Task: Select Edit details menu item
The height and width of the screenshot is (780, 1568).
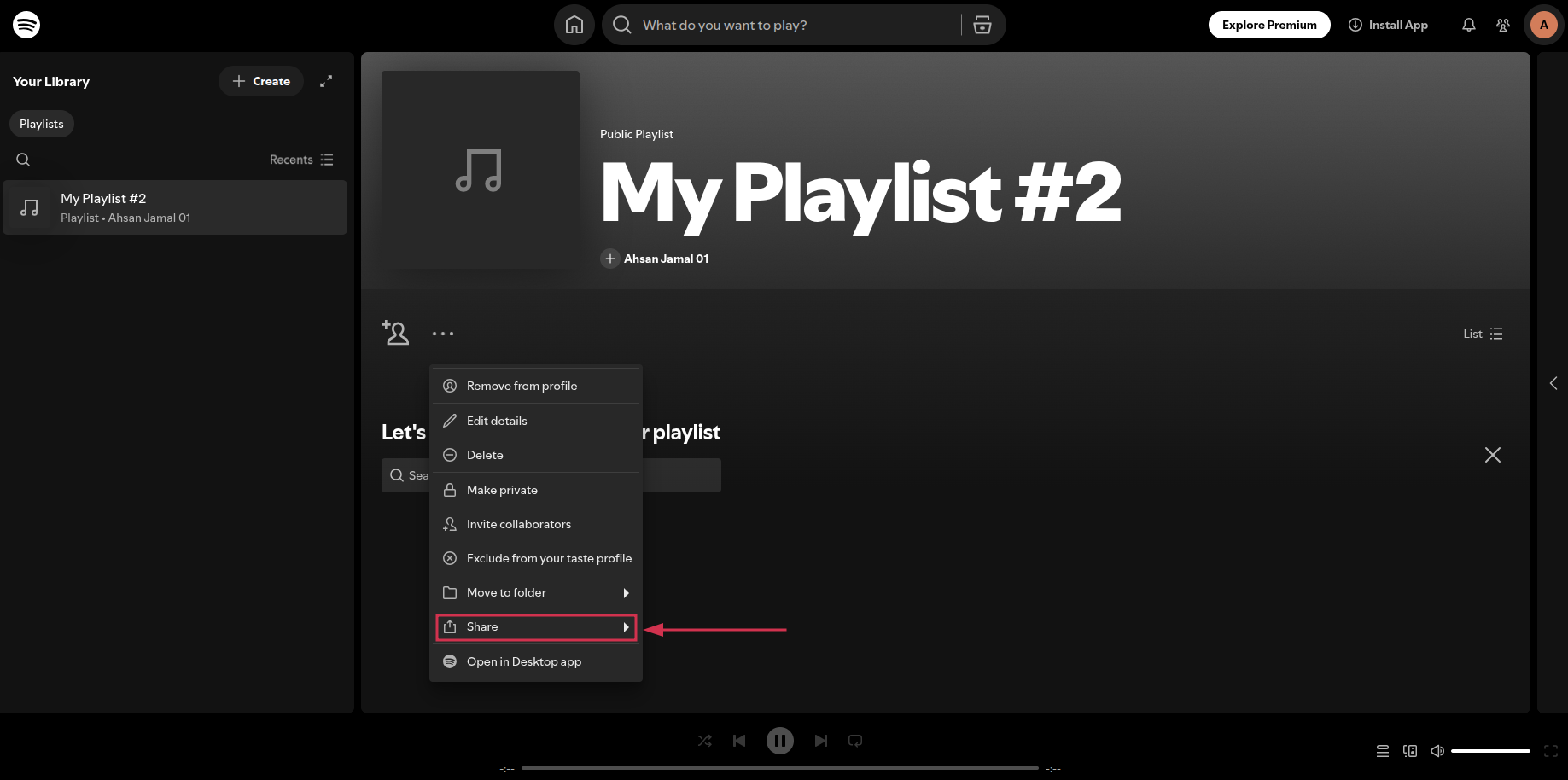Action: pyautogui.click(x=536, y=421)
